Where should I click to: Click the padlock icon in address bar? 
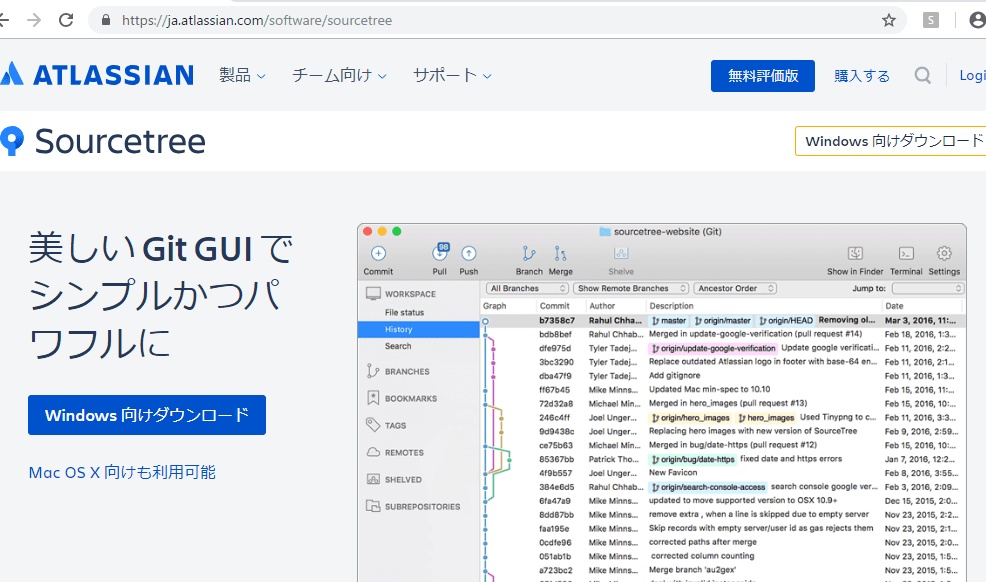point(106,20)
